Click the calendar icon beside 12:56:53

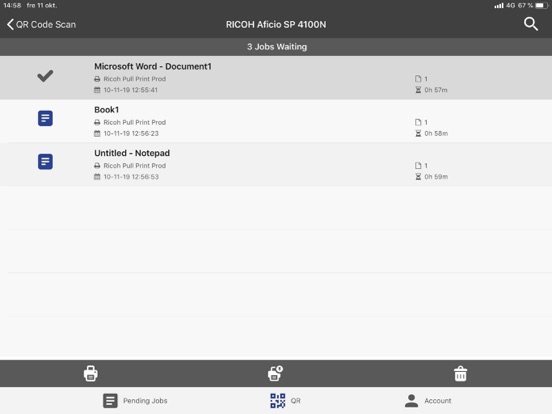coord(97,177)
